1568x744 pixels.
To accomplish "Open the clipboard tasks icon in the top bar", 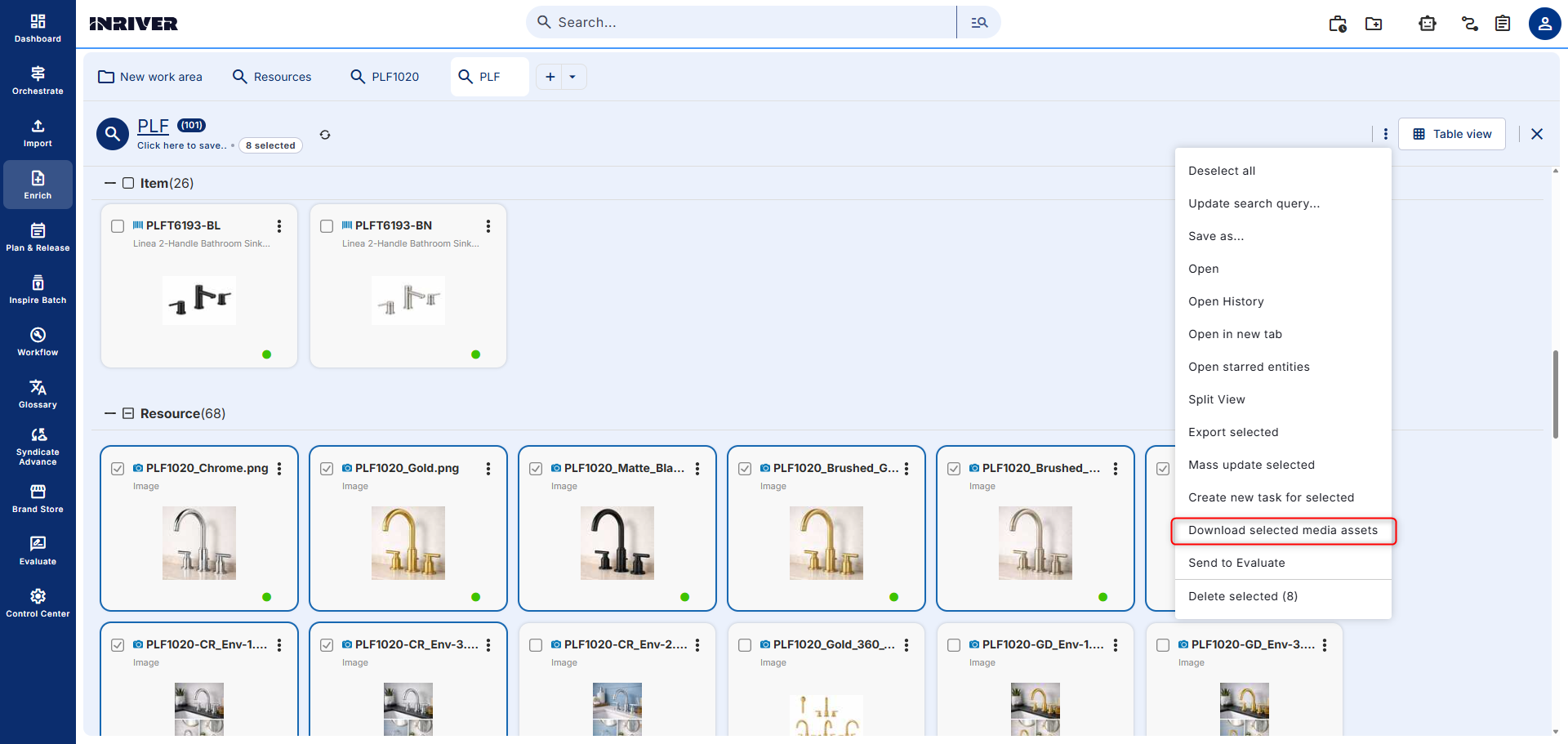I will 1503,24.
